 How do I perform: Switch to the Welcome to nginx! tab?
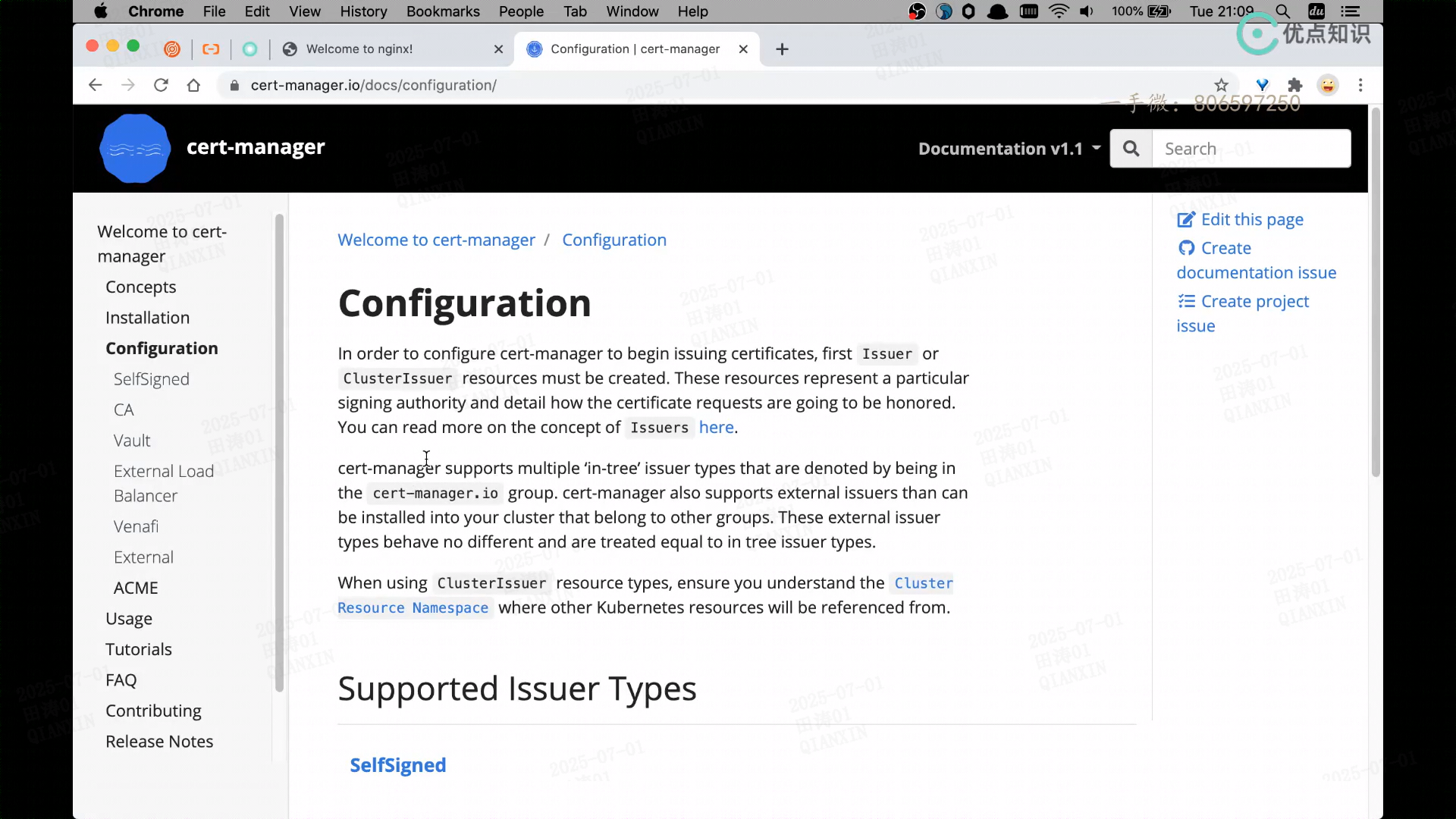tap(359, 49)
